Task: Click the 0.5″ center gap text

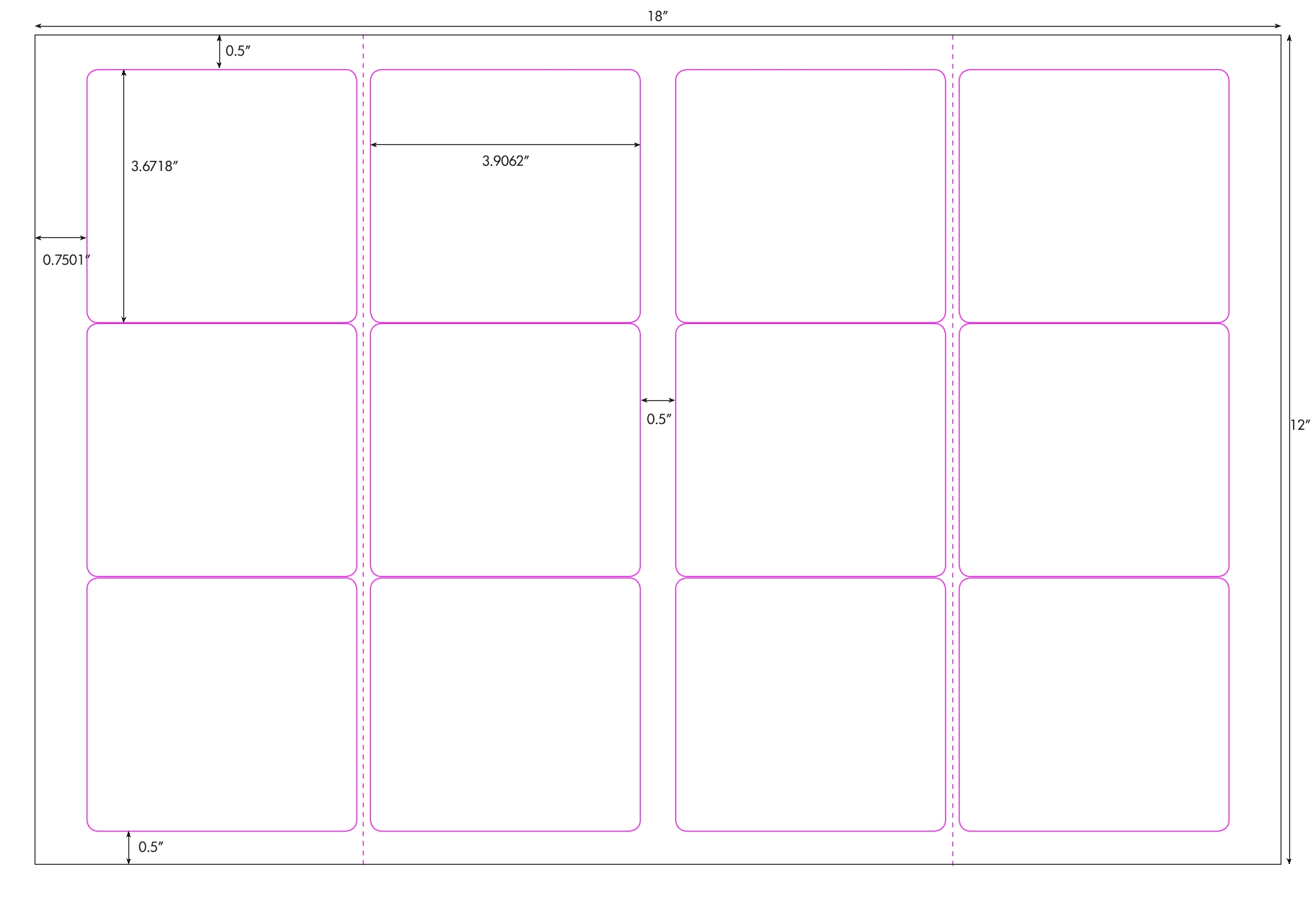Action: click(x=659, y=420)
